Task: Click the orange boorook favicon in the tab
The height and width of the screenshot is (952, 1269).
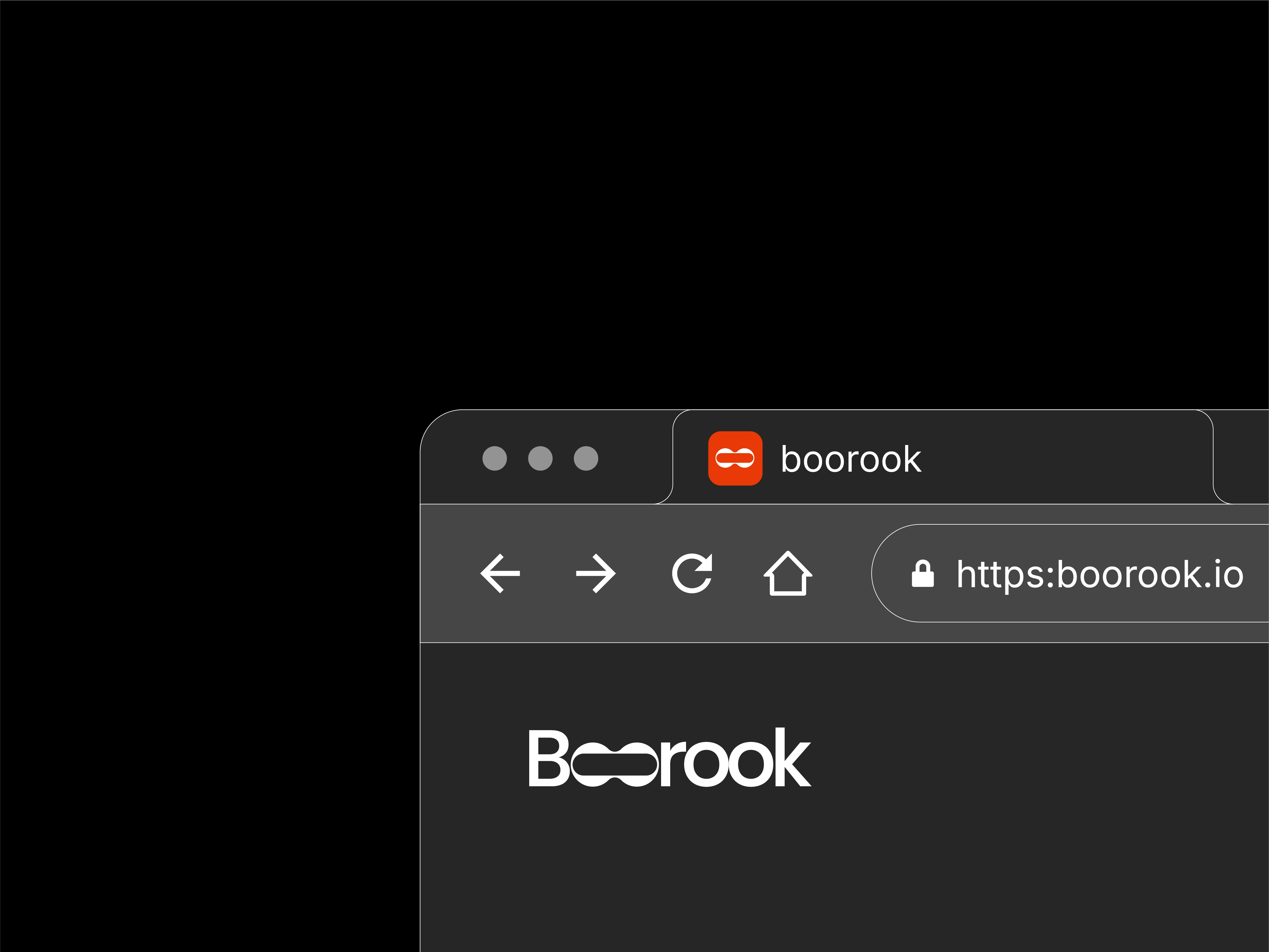Action: (x=735, y=459)
